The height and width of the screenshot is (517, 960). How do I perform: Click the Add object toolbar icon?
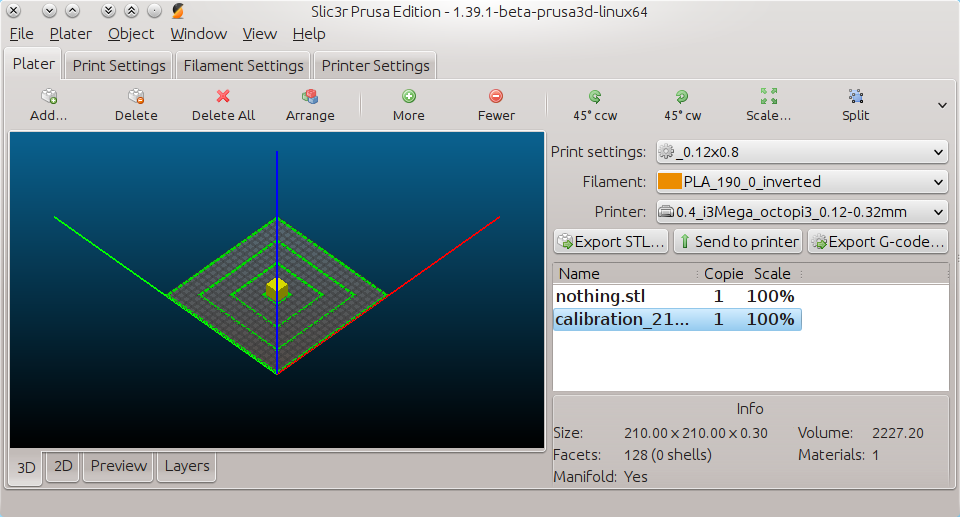(x=49, y=96)
